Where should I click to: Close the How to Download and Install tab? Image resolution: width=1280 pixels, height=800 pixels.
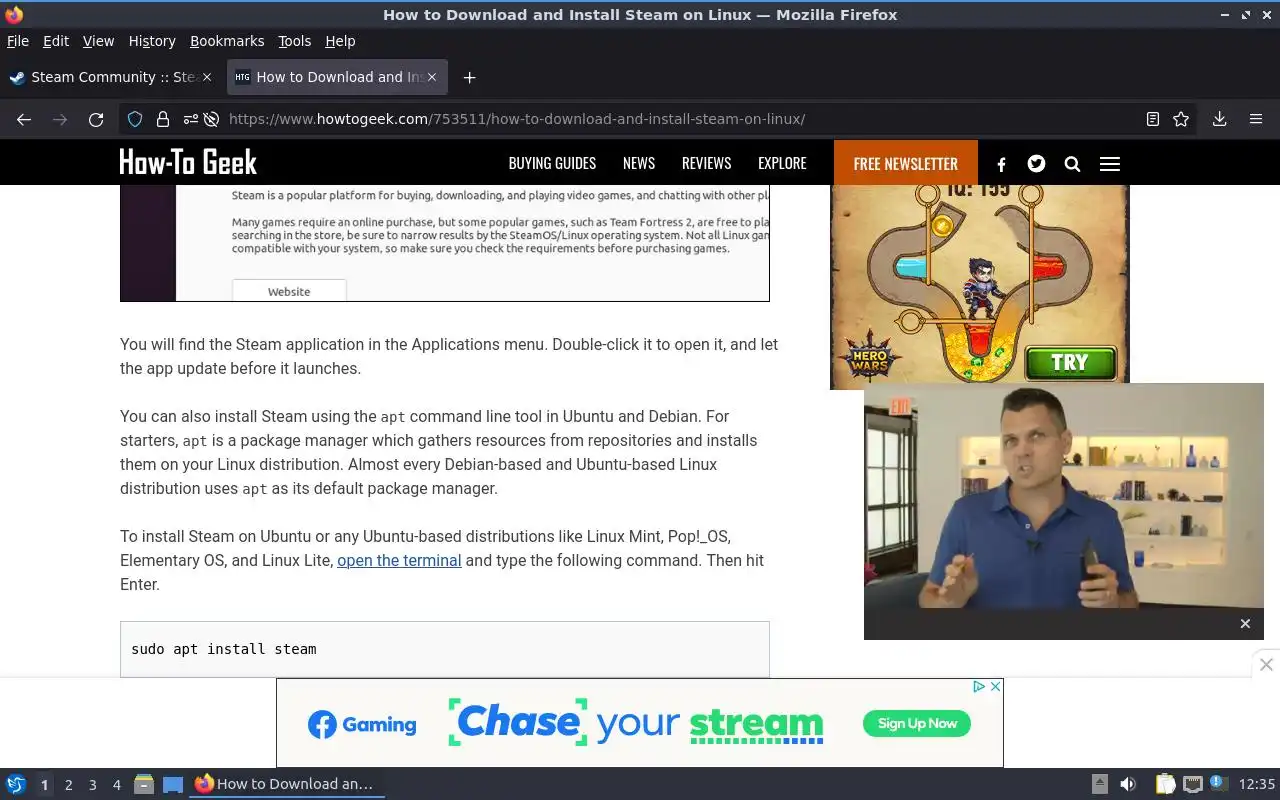coord(432,77)
